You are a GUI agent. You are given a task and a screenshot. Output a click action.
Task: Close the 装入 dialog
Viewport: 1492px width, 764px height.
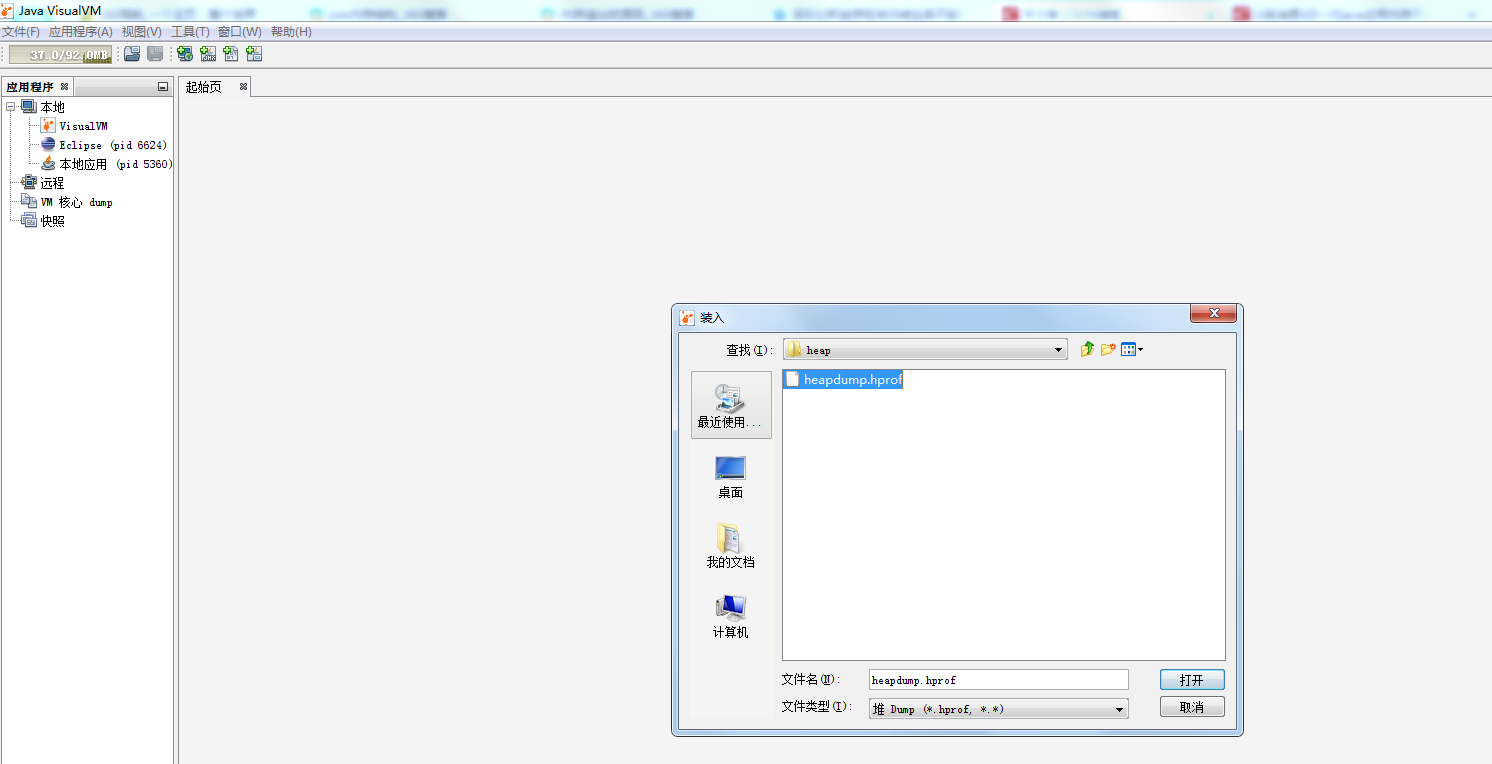(1215, 314)
